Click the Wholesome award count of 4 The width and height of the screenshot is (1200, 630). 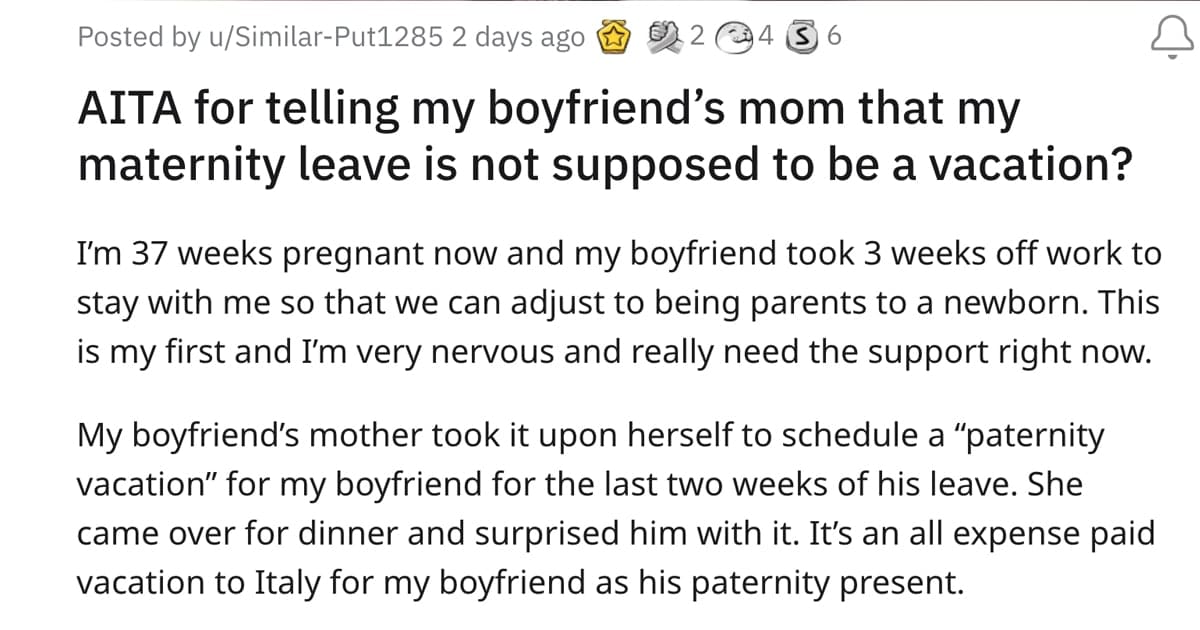tap(766, 38)
